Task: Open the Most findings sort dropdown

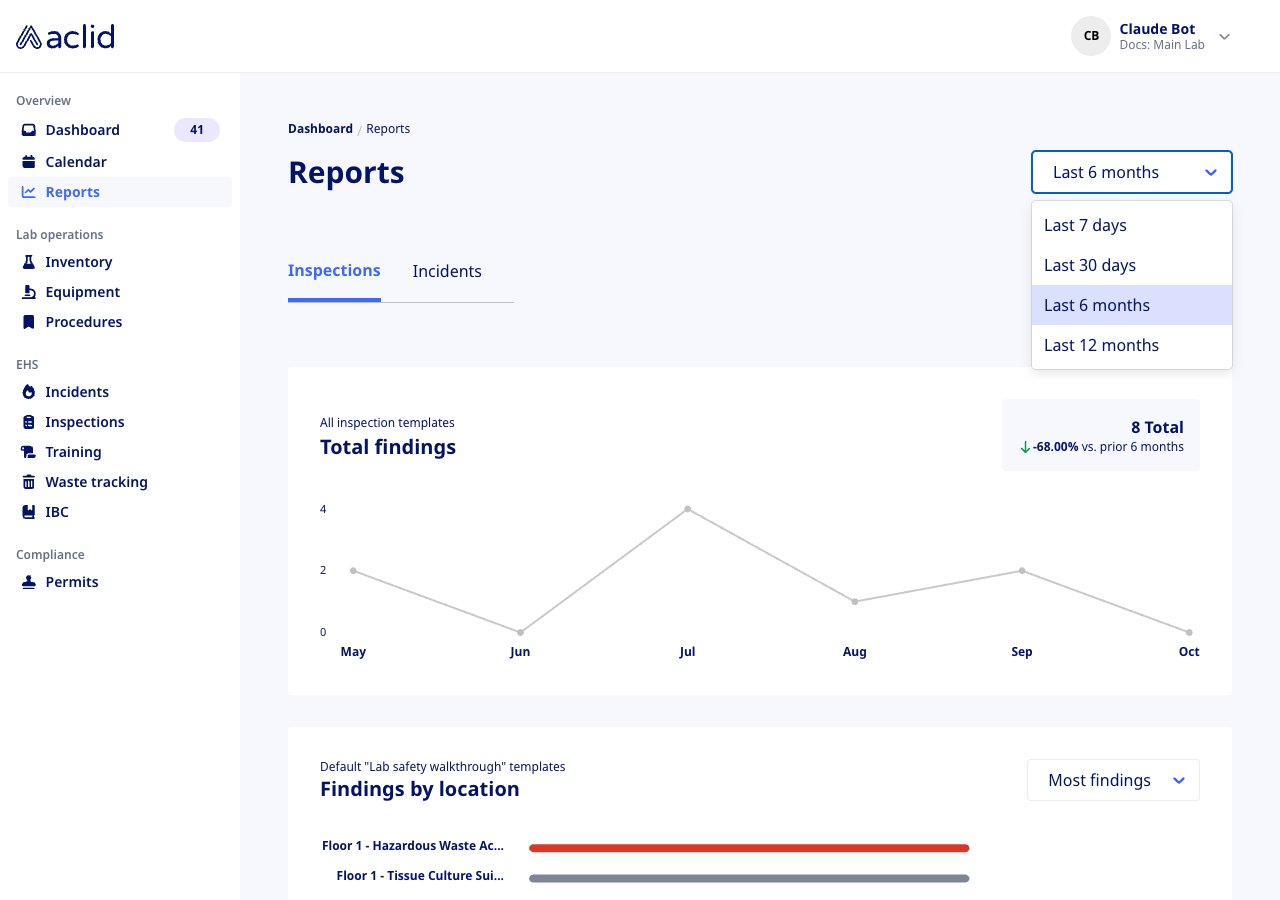Action: (1113, 780)
